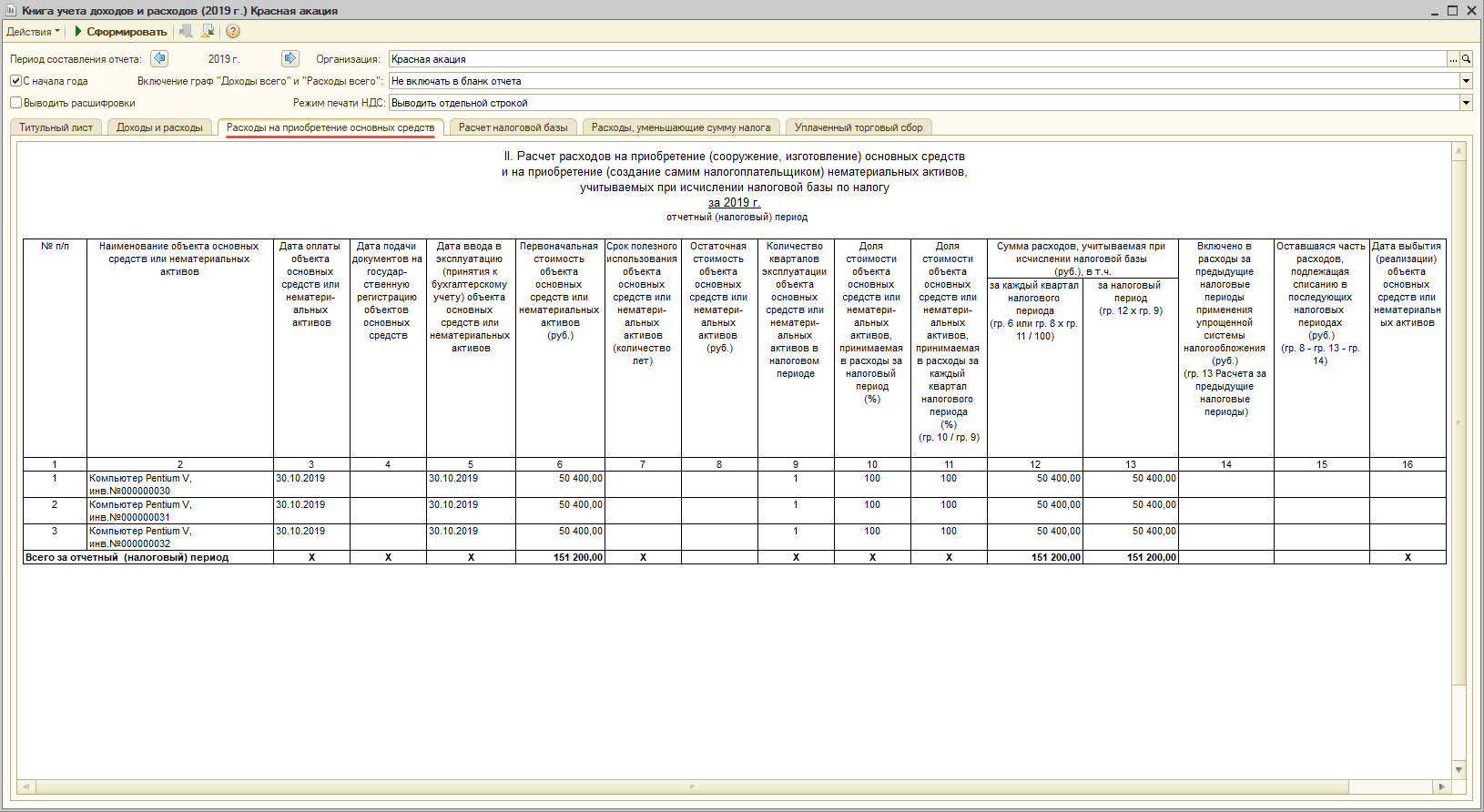1484x812 pixels.
Task: Maximize the report window
Action: [x=1452, y=11]
